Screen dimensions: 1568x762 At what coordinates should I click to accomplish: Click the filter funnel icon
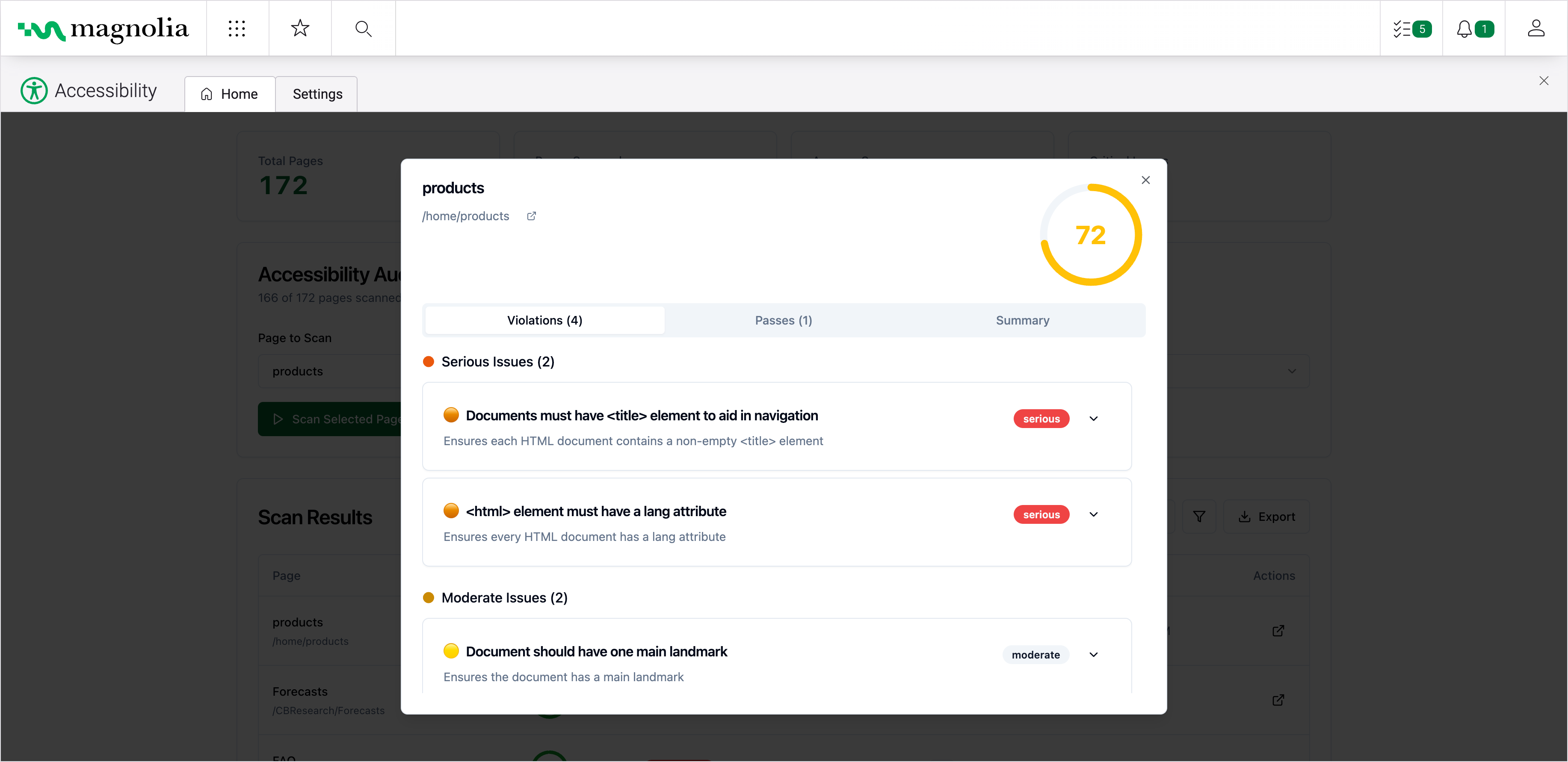(x=1198, y=517)
